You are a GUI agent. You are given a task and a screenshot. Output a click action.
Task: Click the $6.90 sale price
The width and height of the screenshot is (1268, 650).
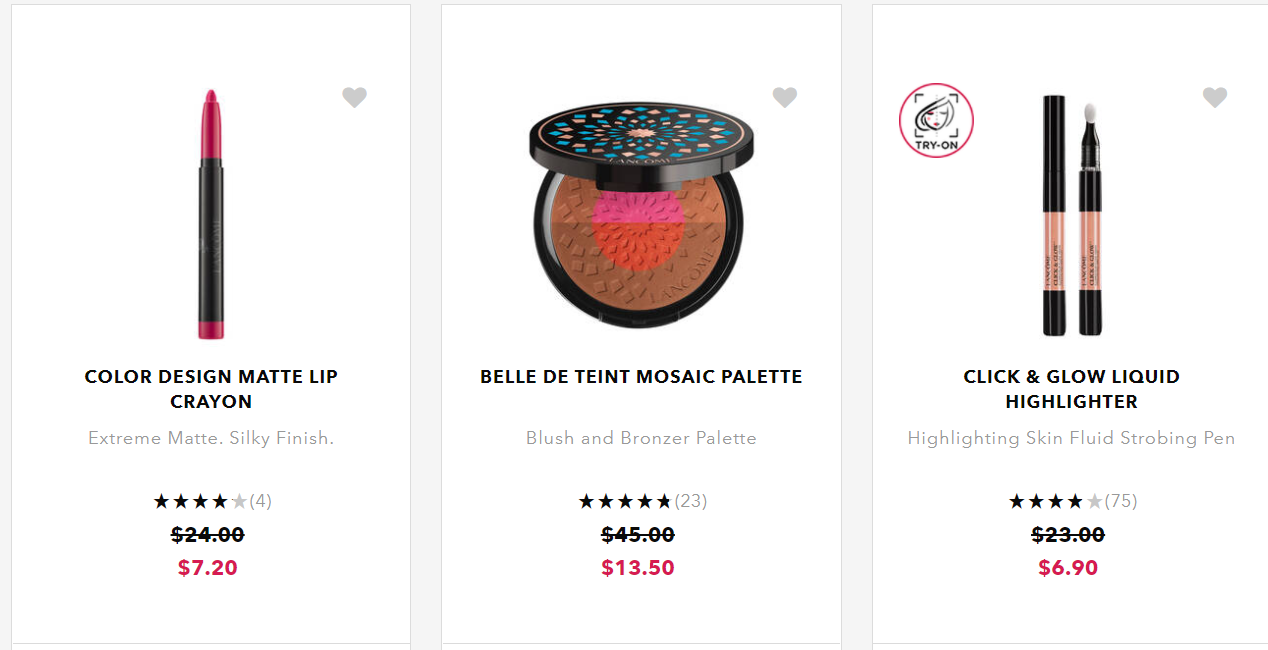click(x=1068, y=568)
